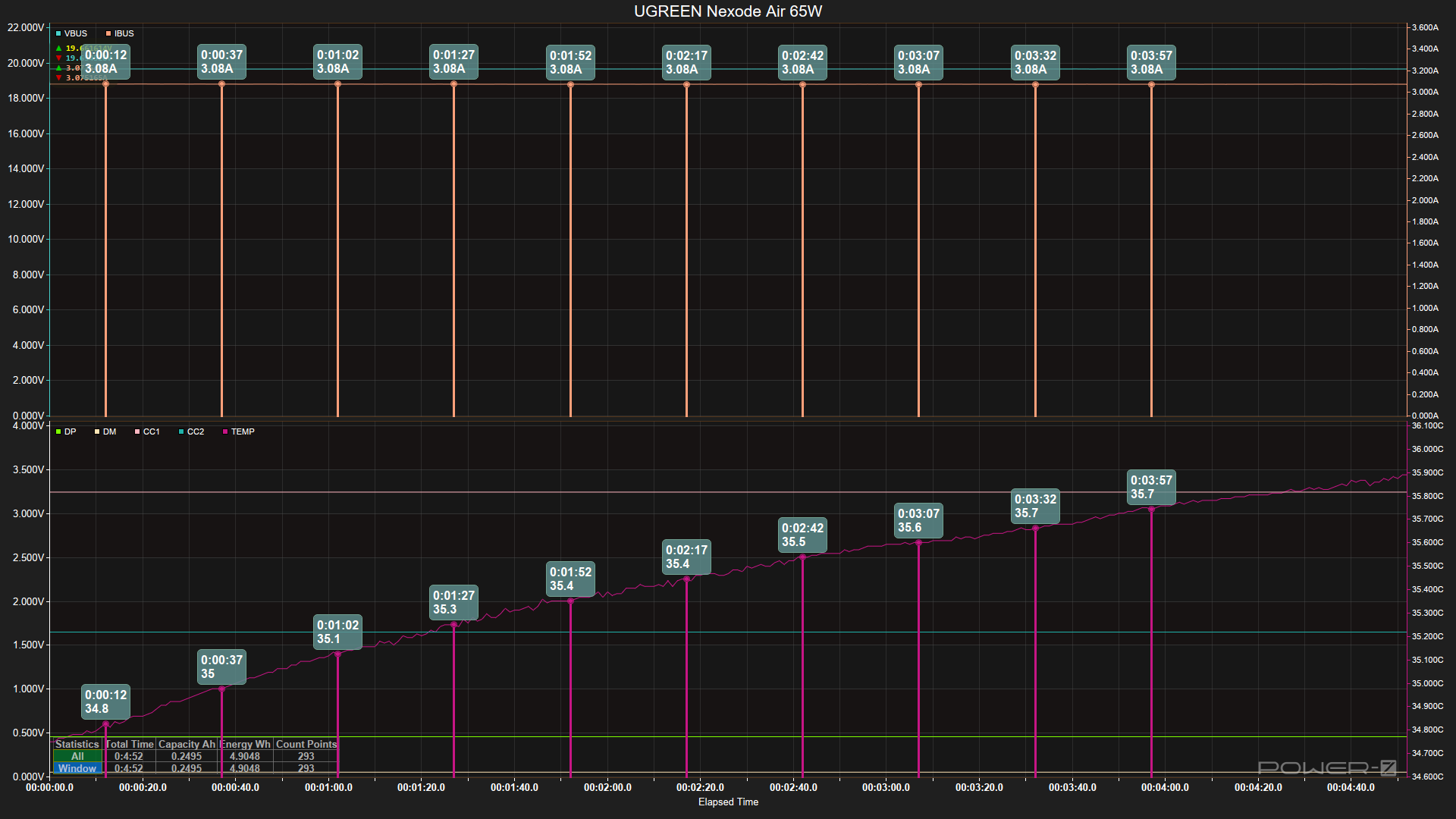Click the Elapsed Time axis label
Screen dimensions: 1456x819
[x=728, y=802]
